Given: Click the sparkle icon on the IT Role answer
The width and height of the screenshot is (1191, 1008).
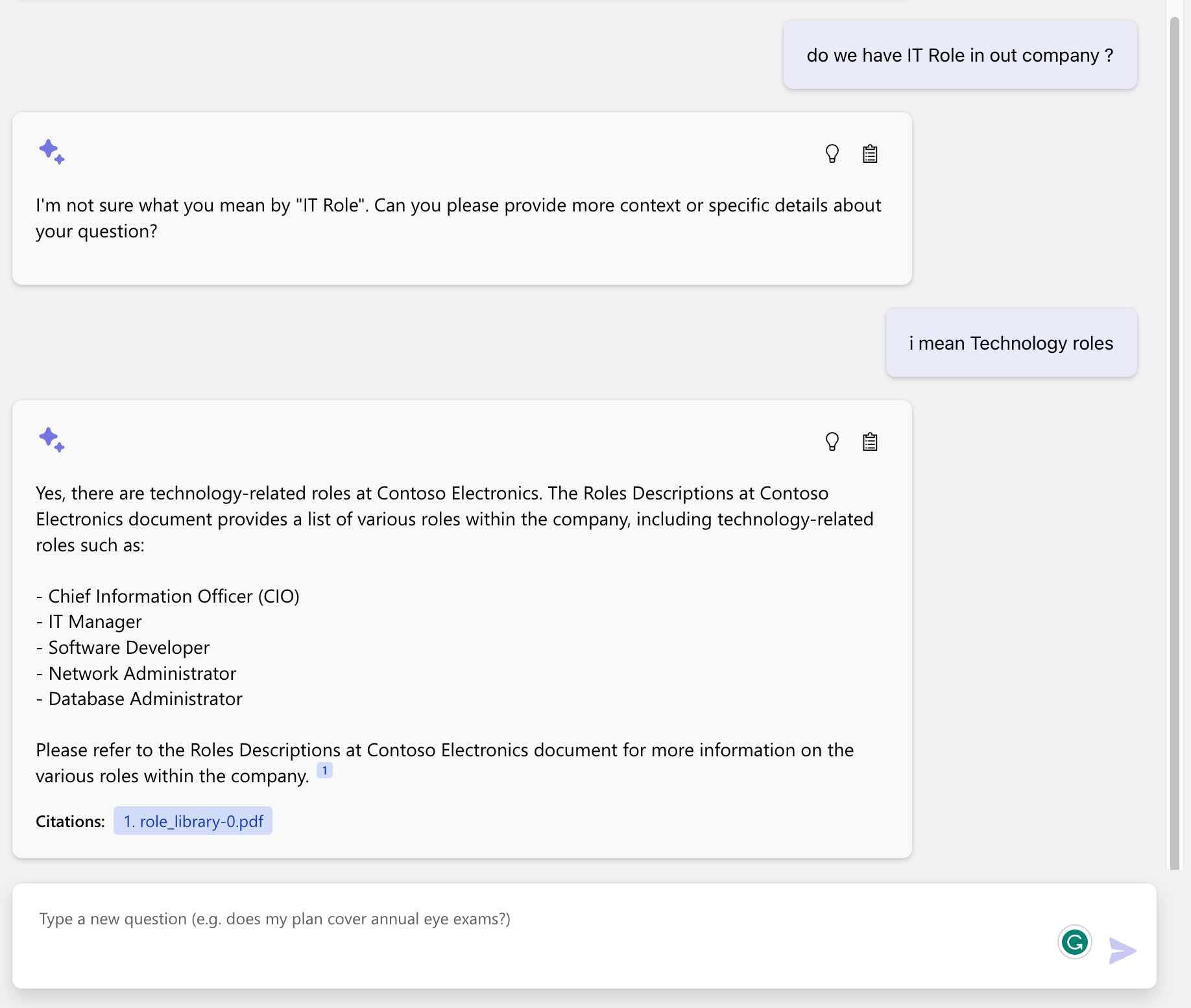Looking at the screenshot, I should tap(52, 152).
